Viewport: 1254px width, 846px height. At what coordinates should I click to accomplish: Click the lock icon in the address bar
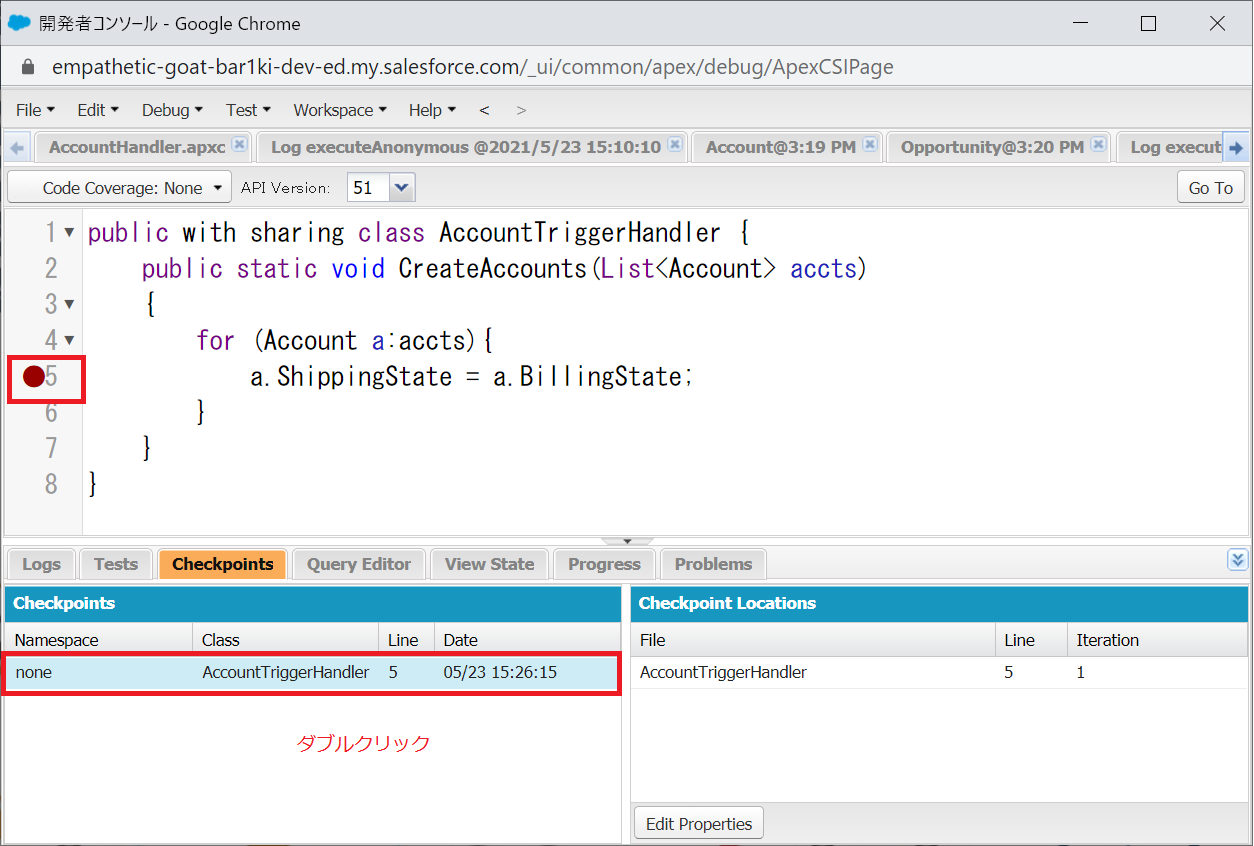point(27,67)
